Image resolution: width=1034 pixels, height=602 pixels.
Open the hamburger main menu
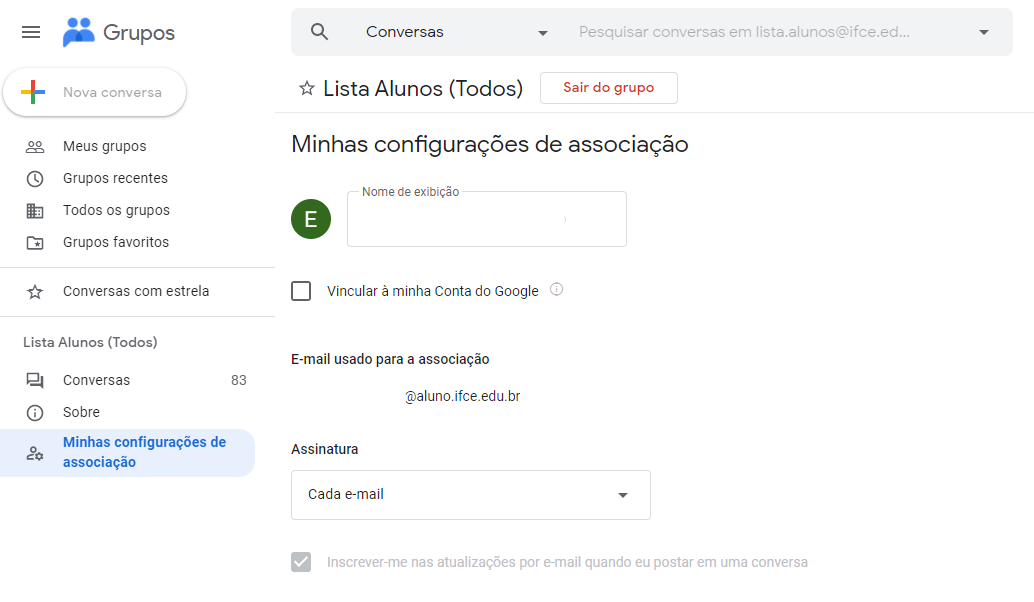(x=31, y=32)
